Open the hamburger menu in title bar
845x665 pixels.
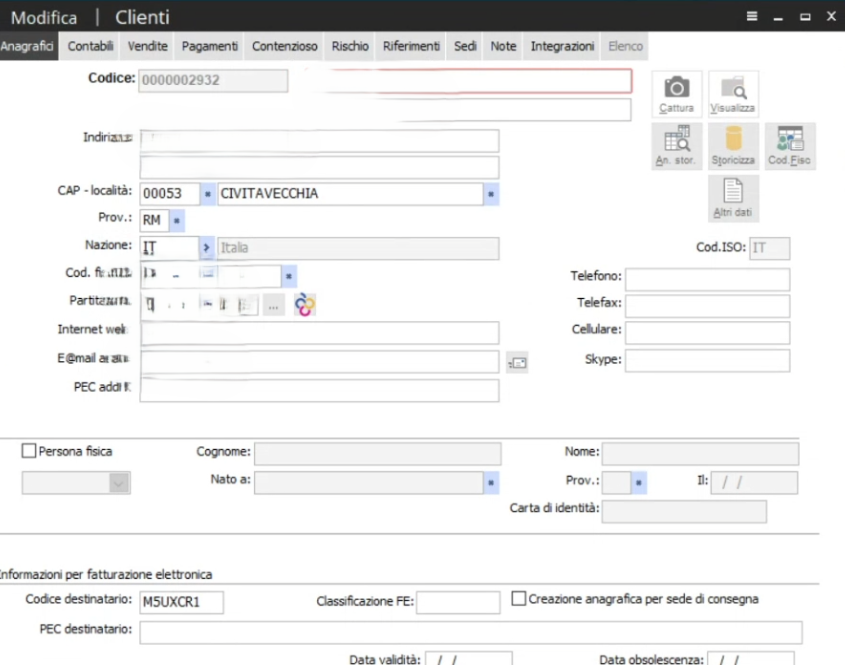point(752,16)
